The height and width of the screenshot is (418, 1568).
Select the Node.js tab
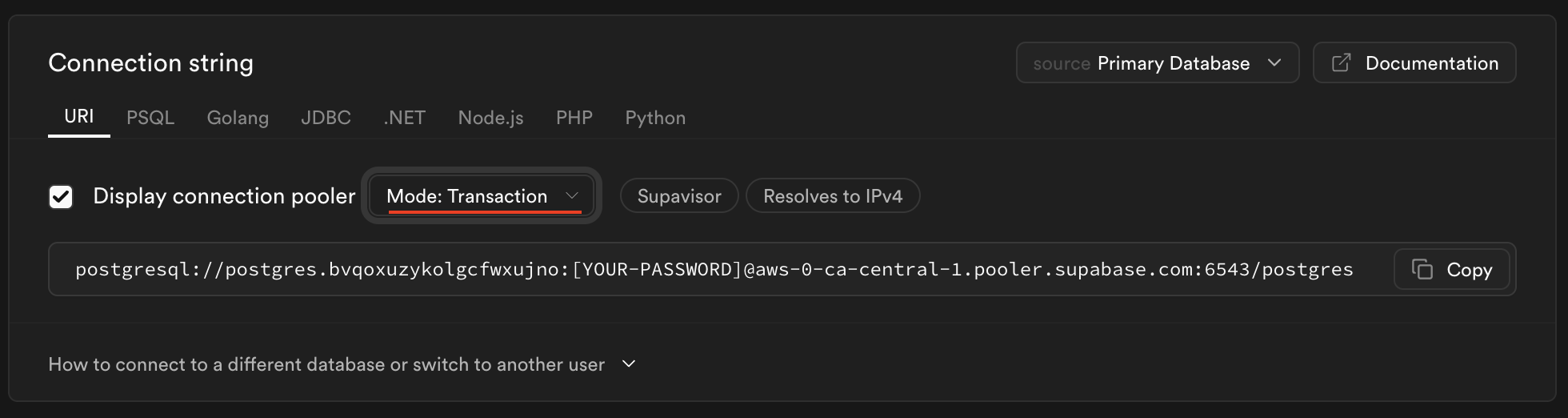pos(490,118)
